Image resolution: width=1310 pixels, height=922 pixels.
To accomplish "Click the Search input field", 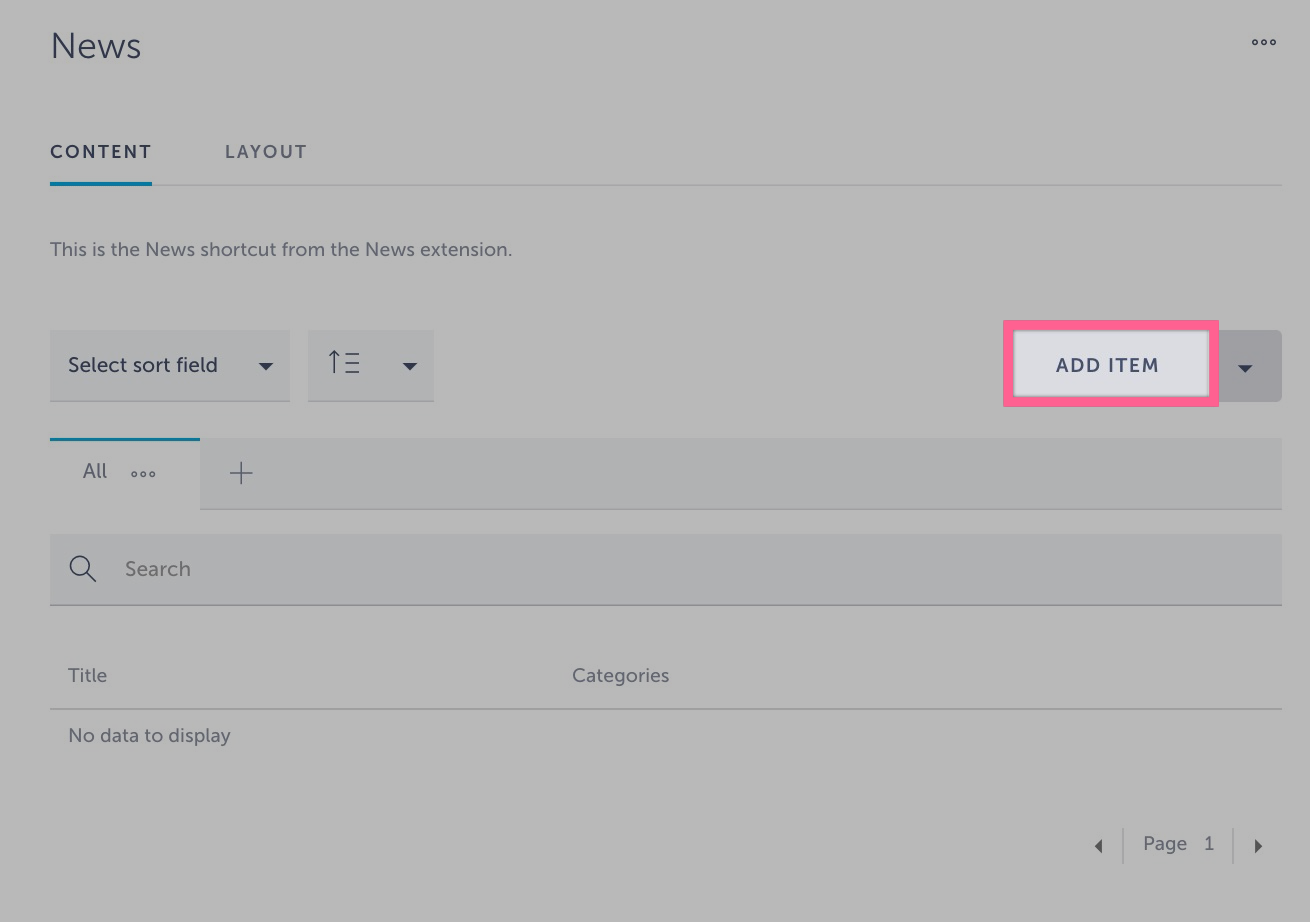I will (x=400, y=568).
